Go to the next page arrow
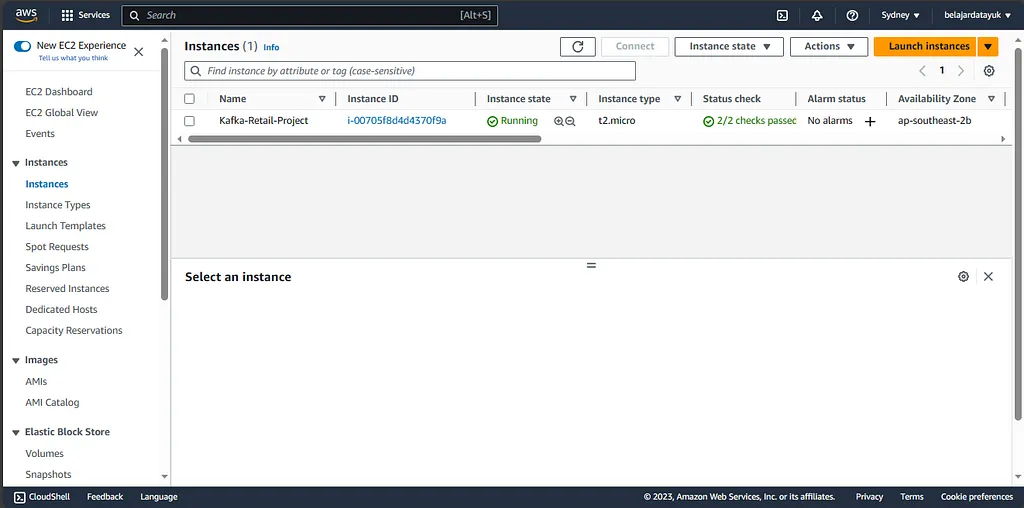 [961, 71]
